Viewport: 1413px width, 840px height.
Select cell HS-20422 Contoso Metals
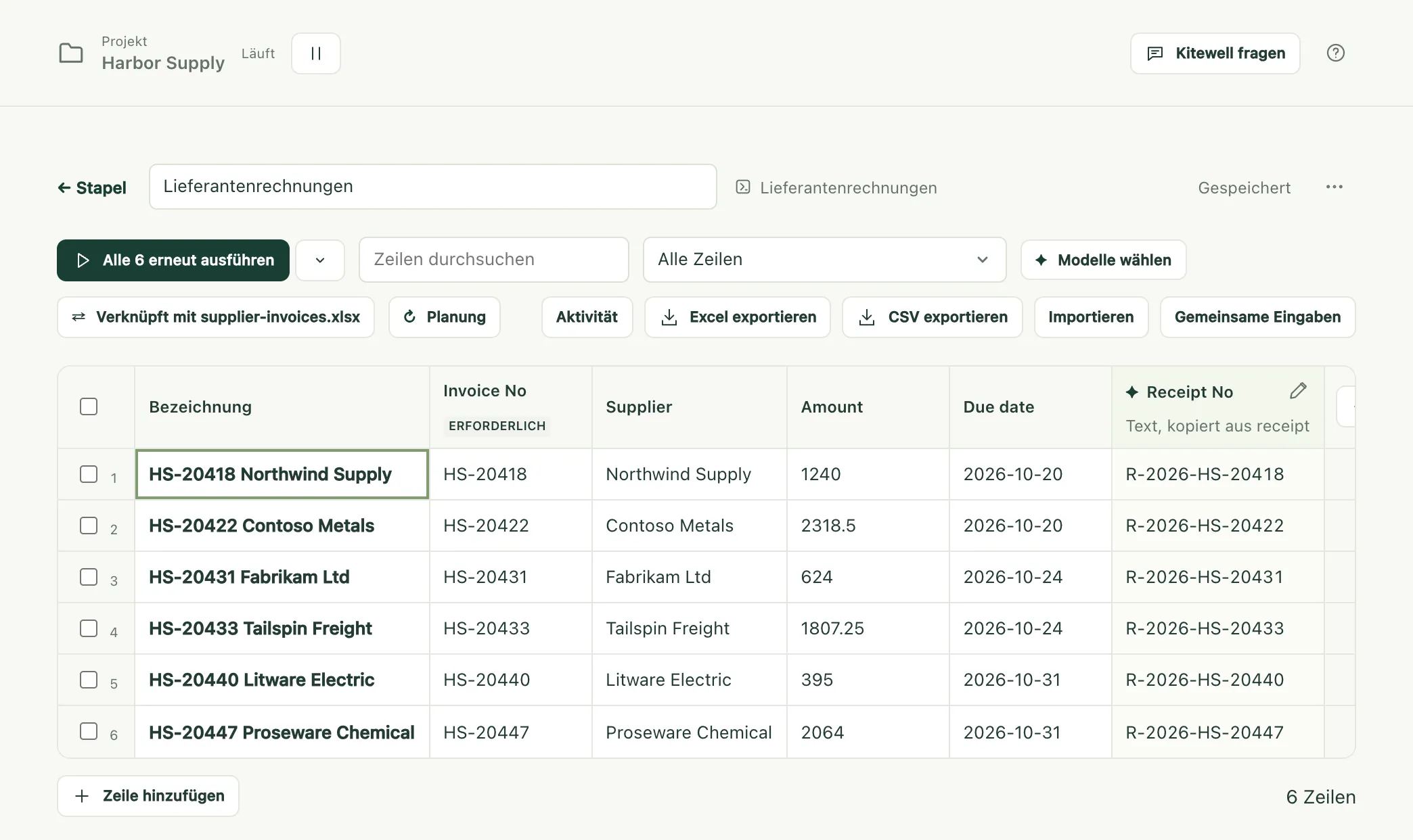click(282, 526)
